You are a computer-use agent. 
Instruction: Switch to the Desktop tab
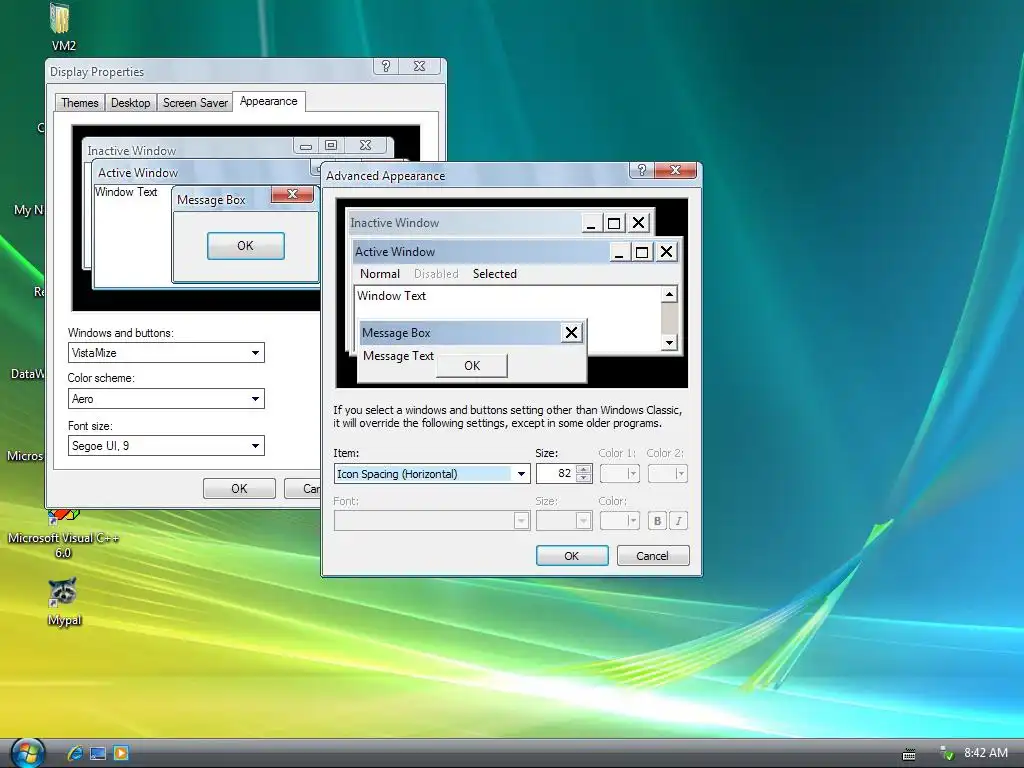pos(131,103)
